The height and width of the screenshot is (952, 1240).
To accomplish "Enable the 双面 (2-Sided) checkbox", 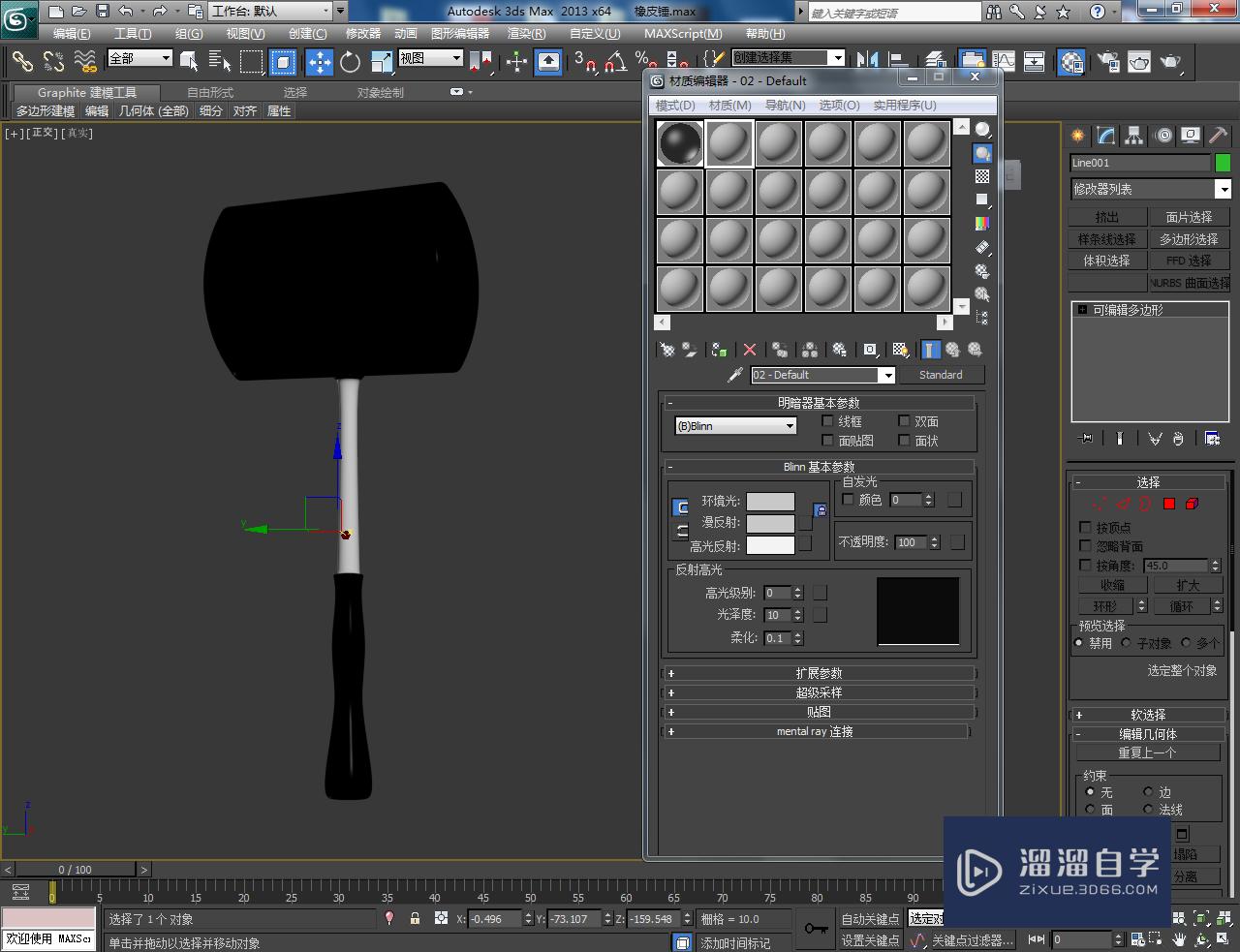I will point(904,421).
